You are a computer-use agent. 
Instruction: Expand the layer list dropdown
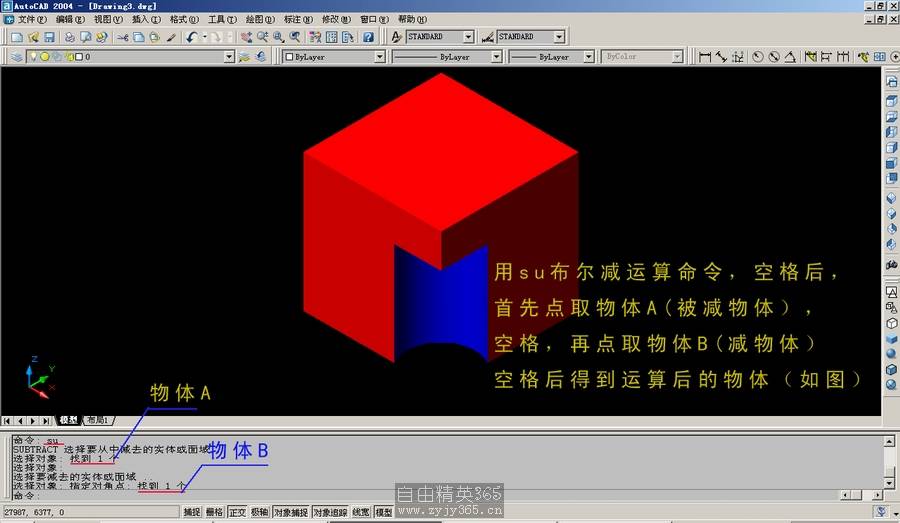click(229, 57)
